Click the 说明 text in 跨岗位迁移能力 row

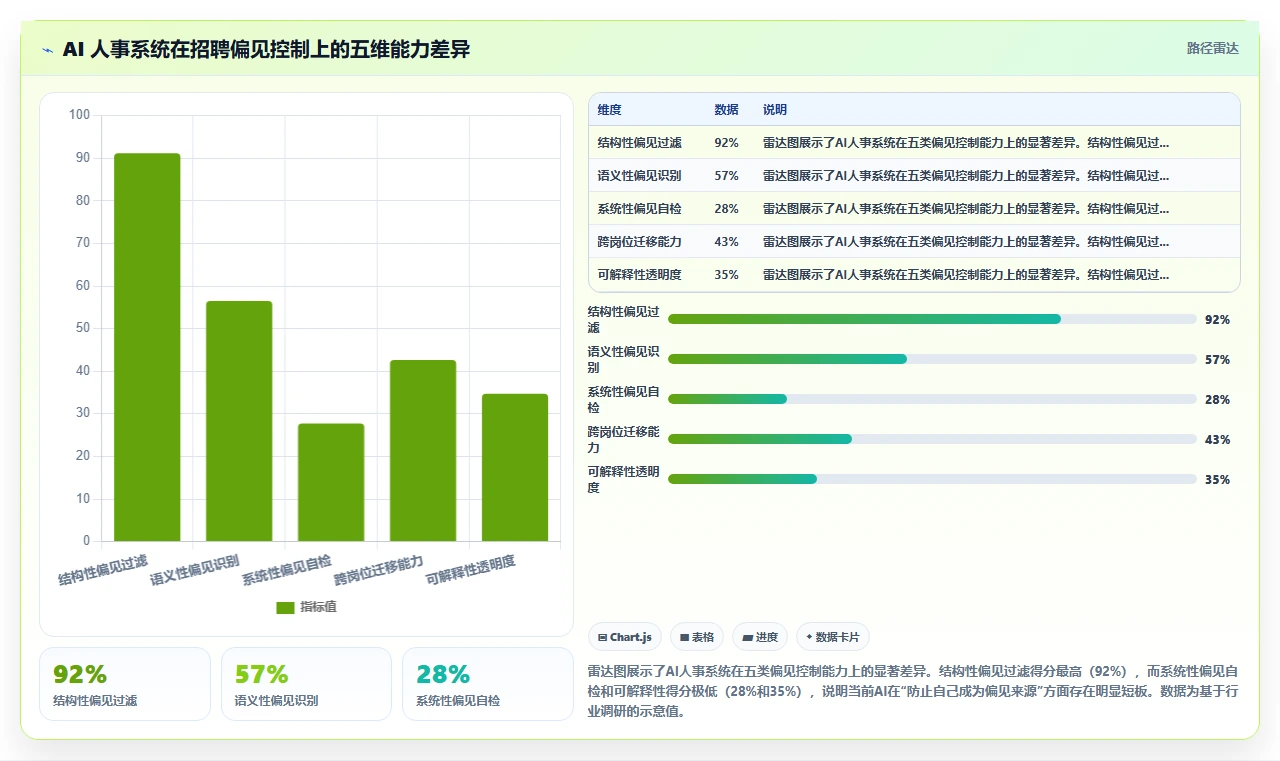[x=966, y=242]
